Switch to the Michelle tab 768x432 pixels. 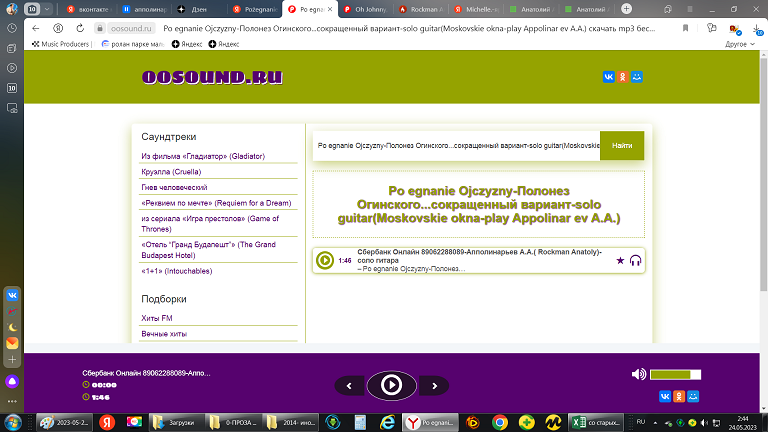coord(477,9)
